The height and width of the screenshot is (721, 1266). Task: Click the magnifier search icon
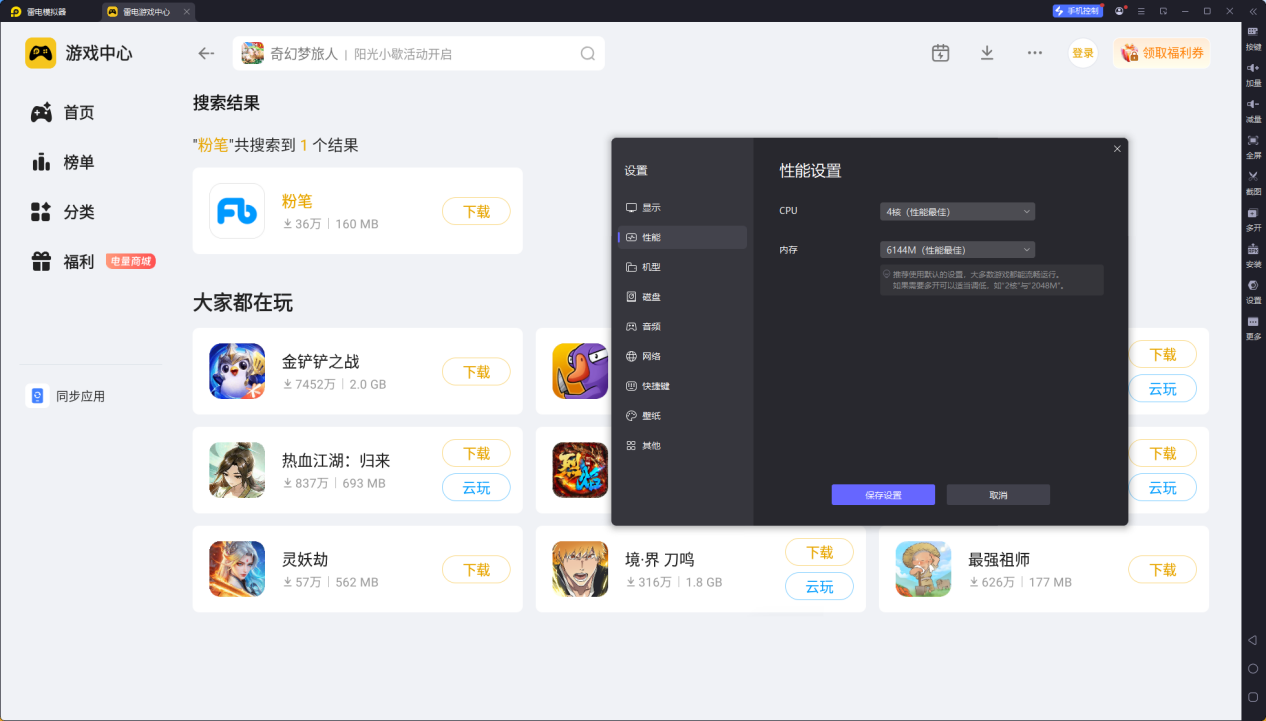[588, 54]
